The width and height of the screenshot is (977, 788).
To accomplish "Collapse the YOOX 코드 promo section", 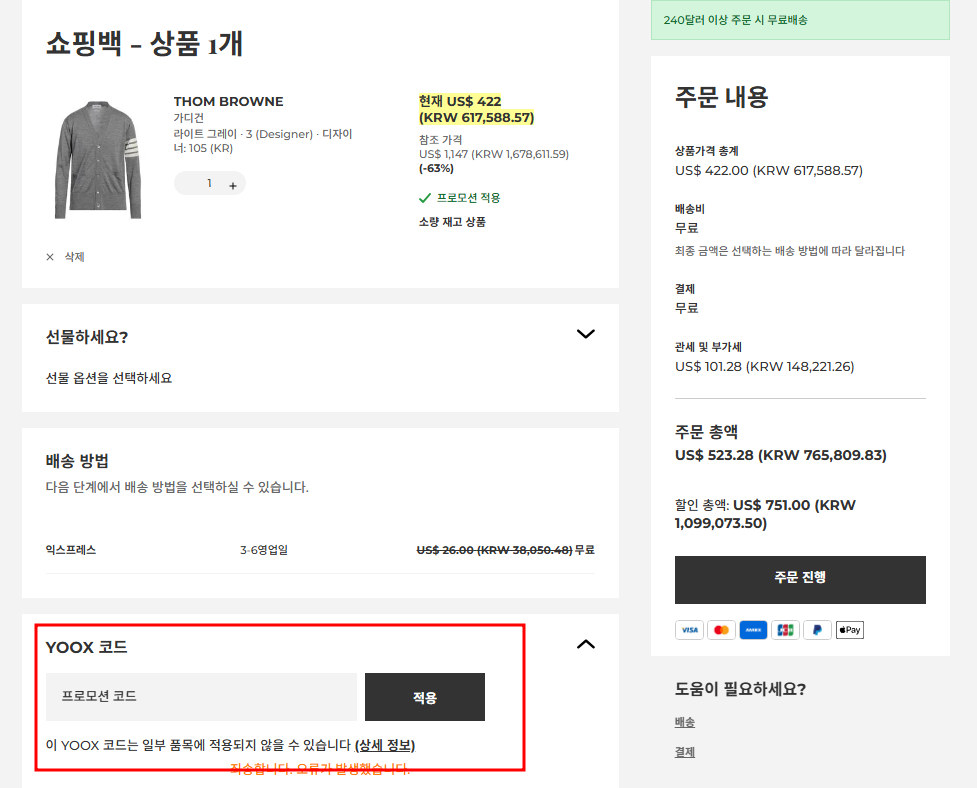I will pos(586,645).
